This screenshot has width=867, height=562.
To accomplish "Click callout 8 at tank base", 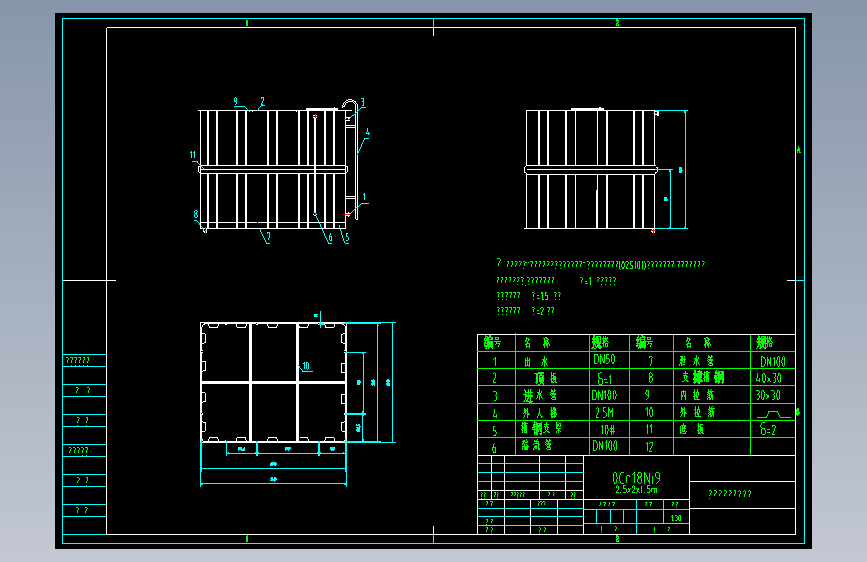I will [196, 214].
